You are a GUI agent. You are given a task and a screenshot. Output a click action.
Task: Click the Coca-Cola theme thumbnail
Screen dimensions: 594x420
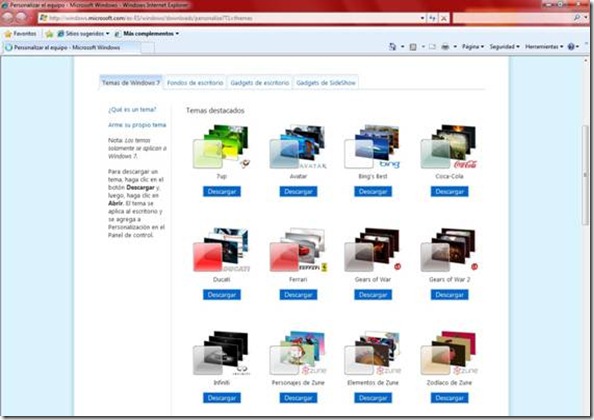click(x=449, y=147)
